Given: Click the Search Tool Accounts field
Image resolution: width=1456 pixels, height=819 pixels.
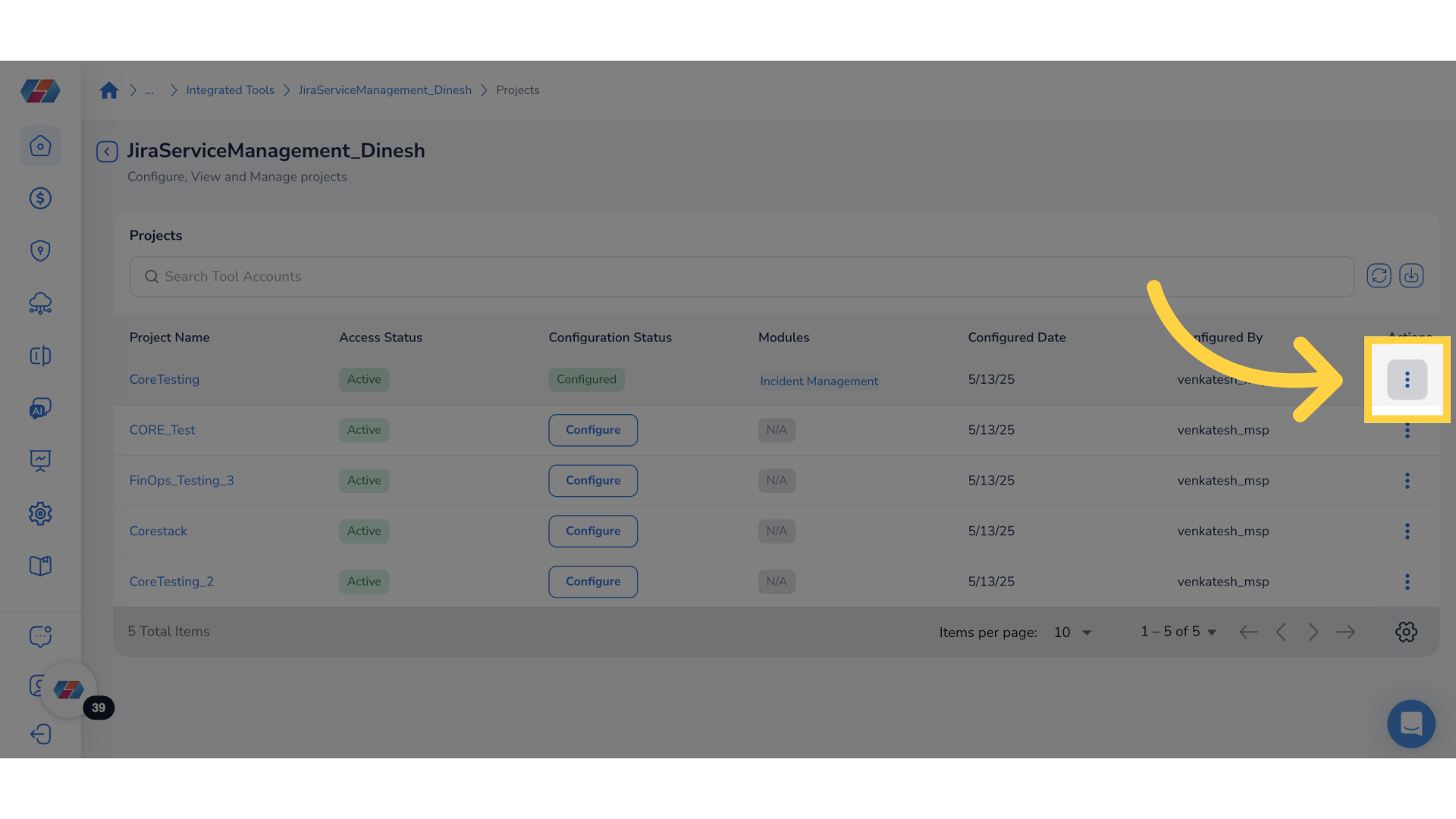Looking at the screenshot, I should coord(742,277).
